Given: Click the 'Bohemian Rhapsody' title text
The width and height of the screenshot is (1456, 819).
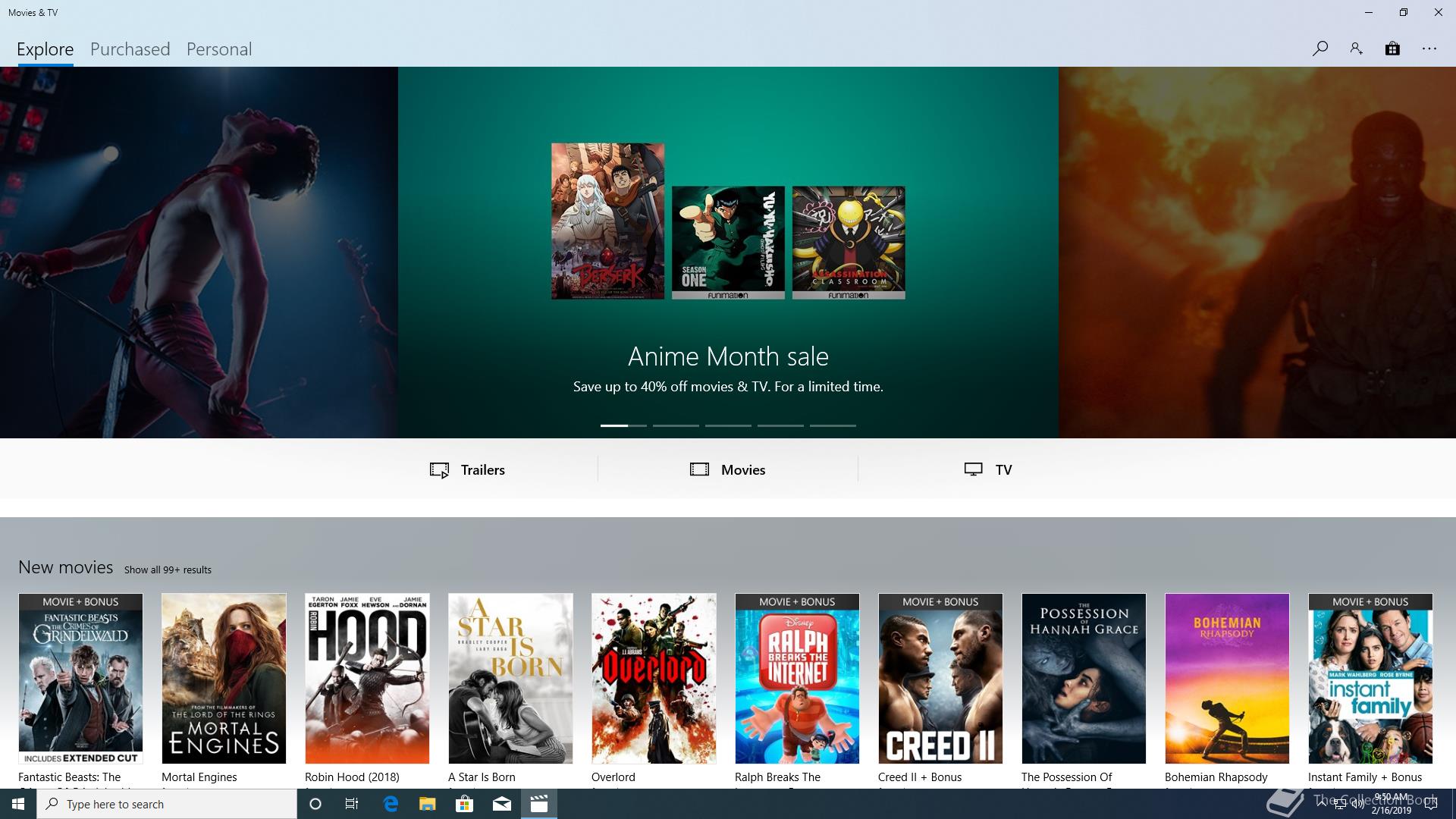Looking at the screenshot, I should [1216, 777].
